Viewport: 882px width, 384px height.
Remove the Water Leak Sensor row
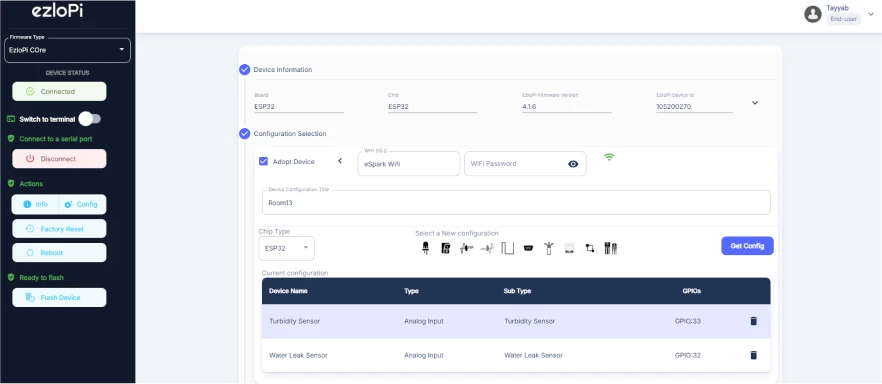(x=753, y=355)
